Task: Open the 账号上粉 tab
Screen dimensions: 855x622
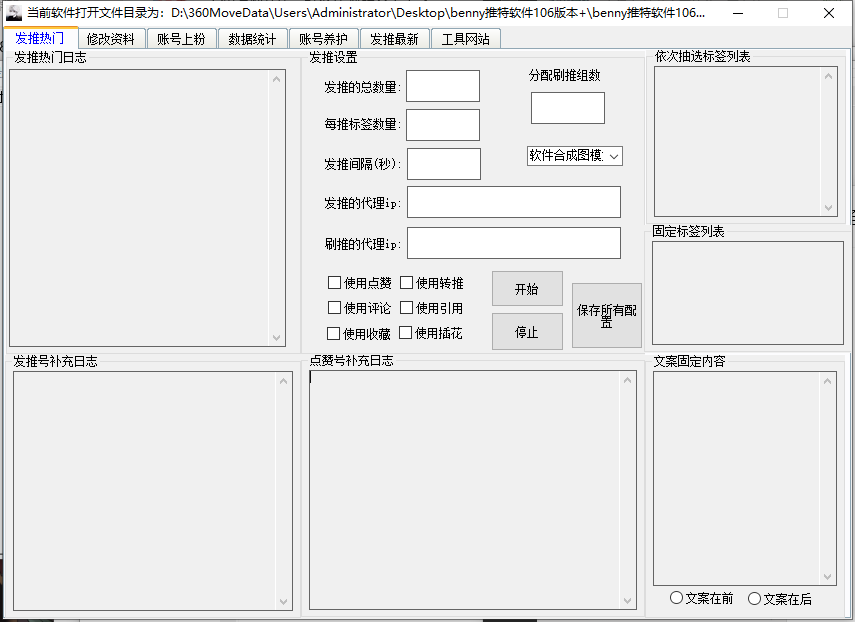Action: [181, 39]
